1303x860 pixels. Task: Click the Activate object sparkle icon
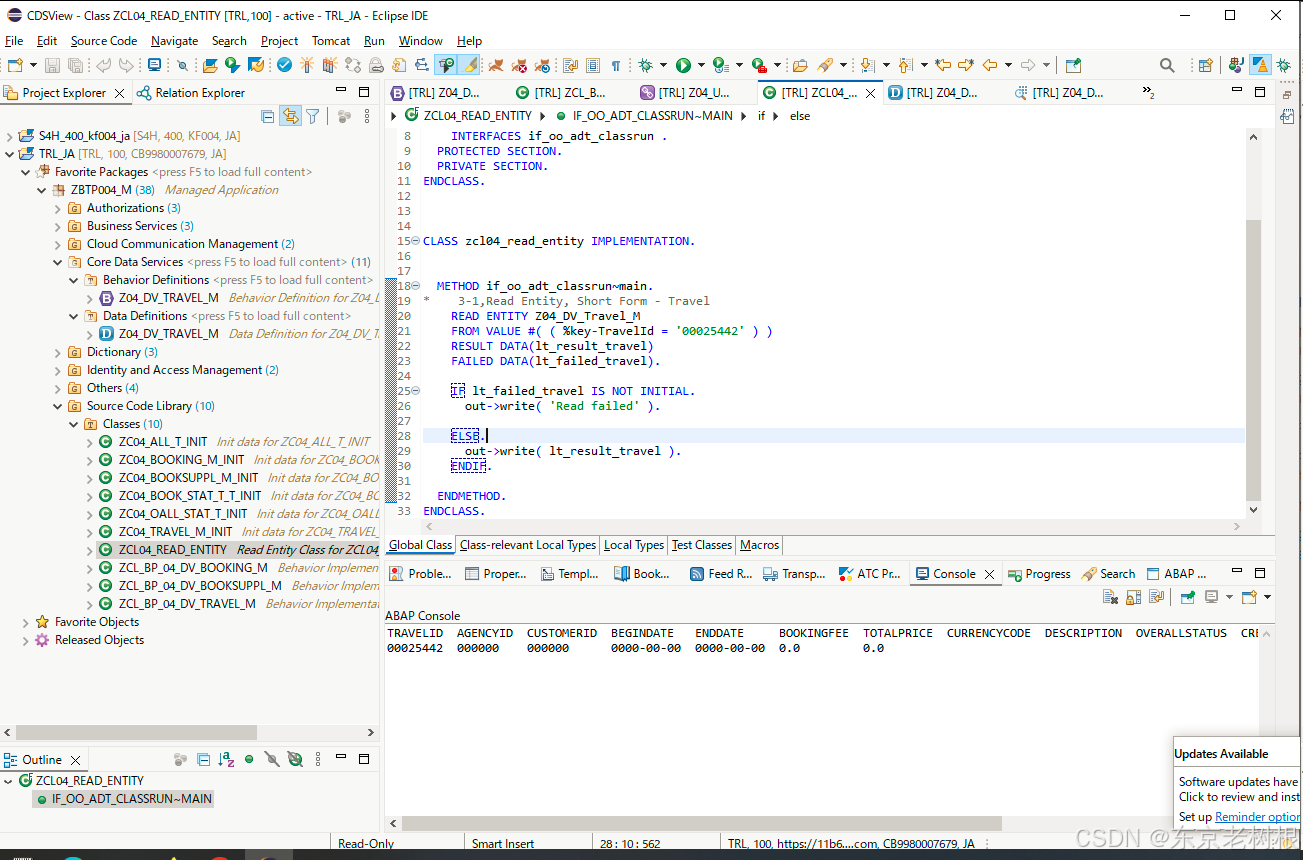307,65
